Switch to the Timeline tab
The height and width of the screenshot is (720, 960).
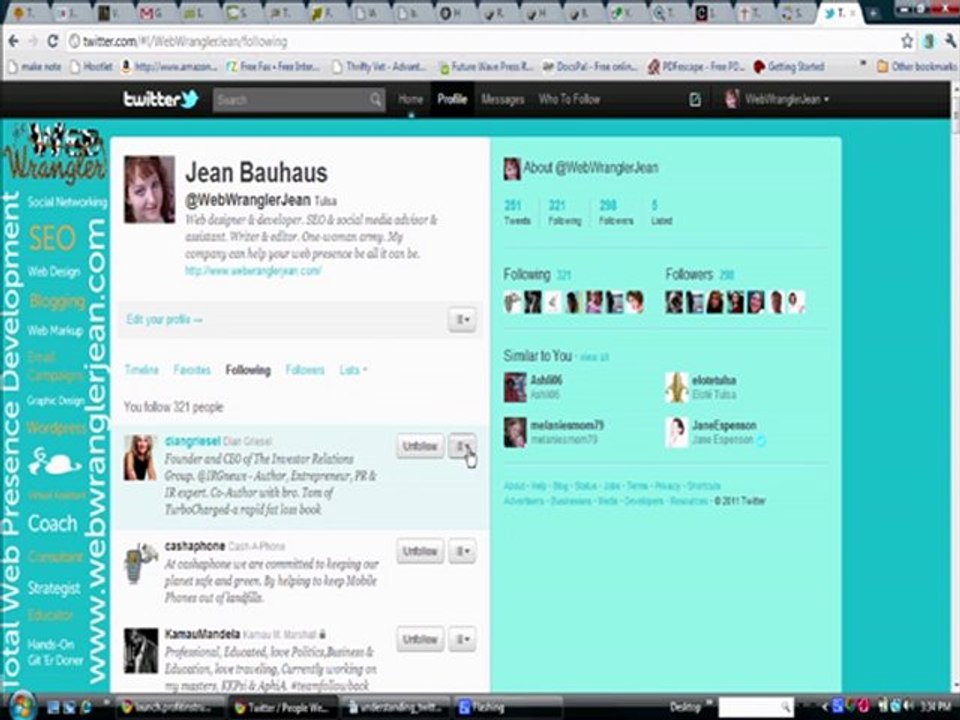[141, 370]
